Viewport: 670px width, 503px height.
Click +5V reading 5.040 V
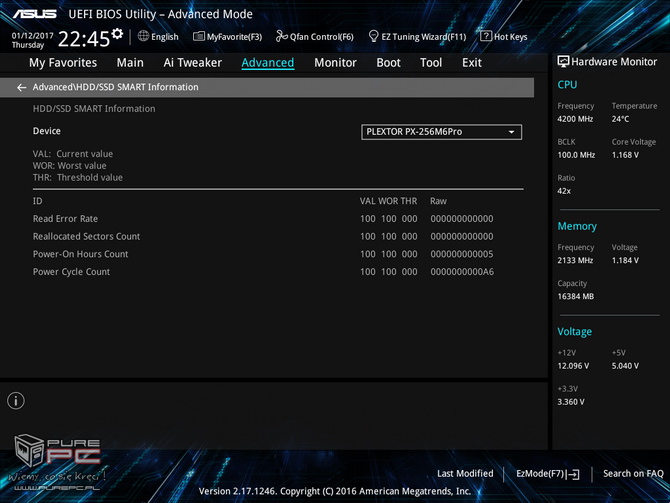[x=625, y=366]
